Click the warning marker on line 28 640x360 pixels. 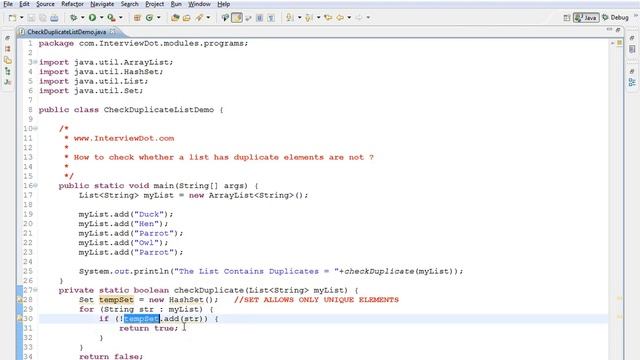point(20,300)
